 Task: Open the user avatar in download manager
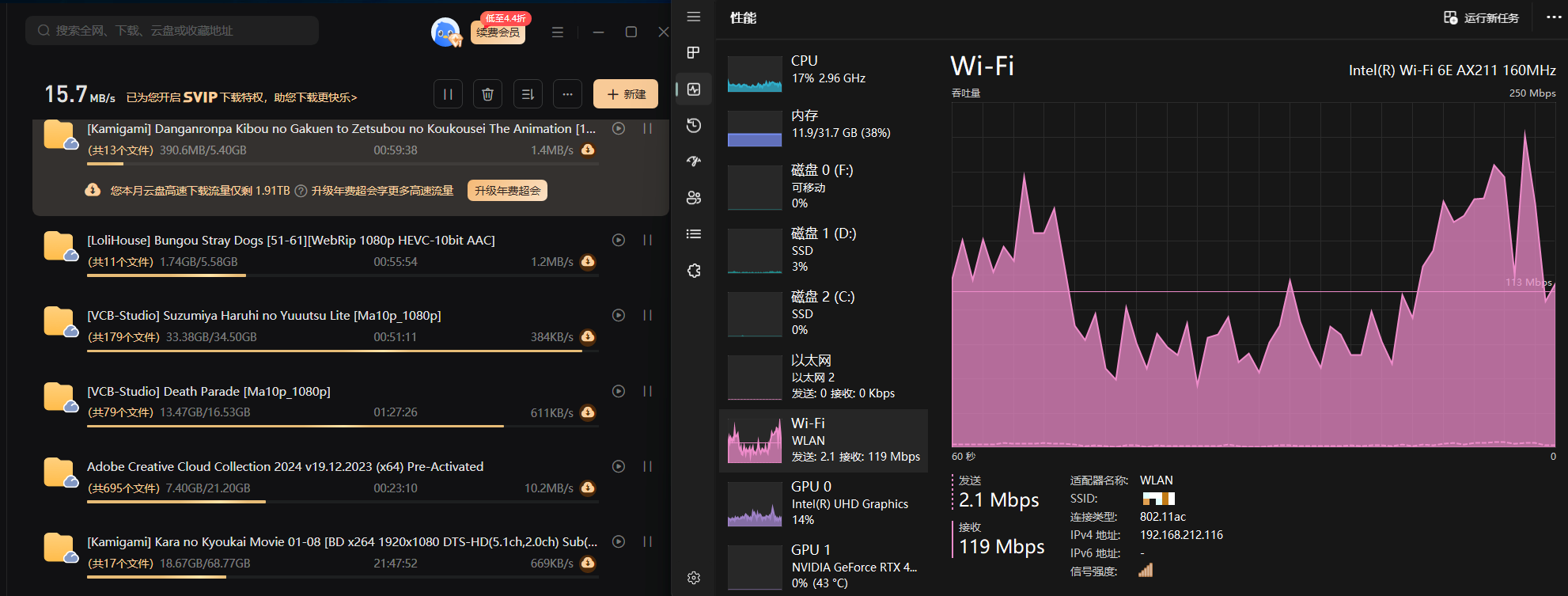click(x=445, y=32)
